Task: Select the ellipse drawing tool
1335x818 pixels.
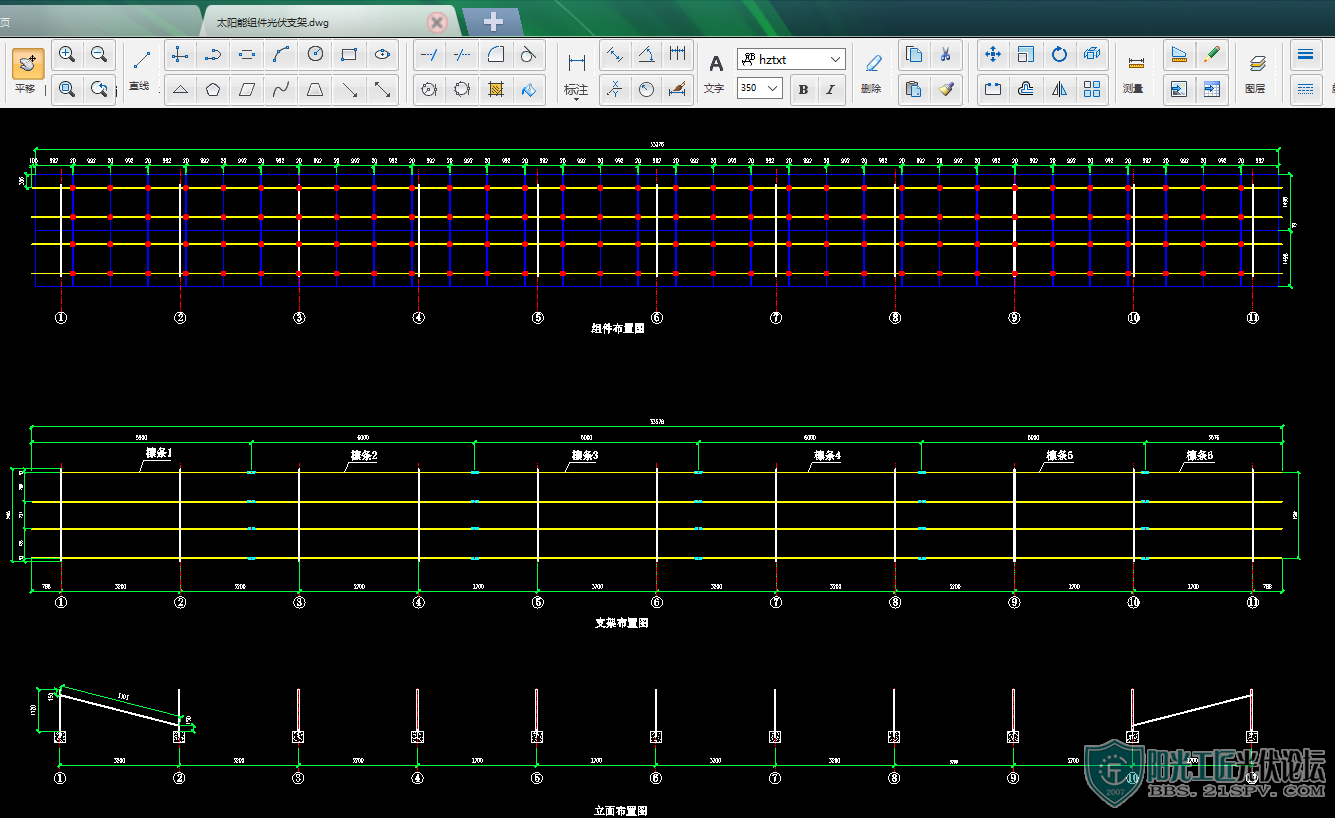Action: (382, 55)
